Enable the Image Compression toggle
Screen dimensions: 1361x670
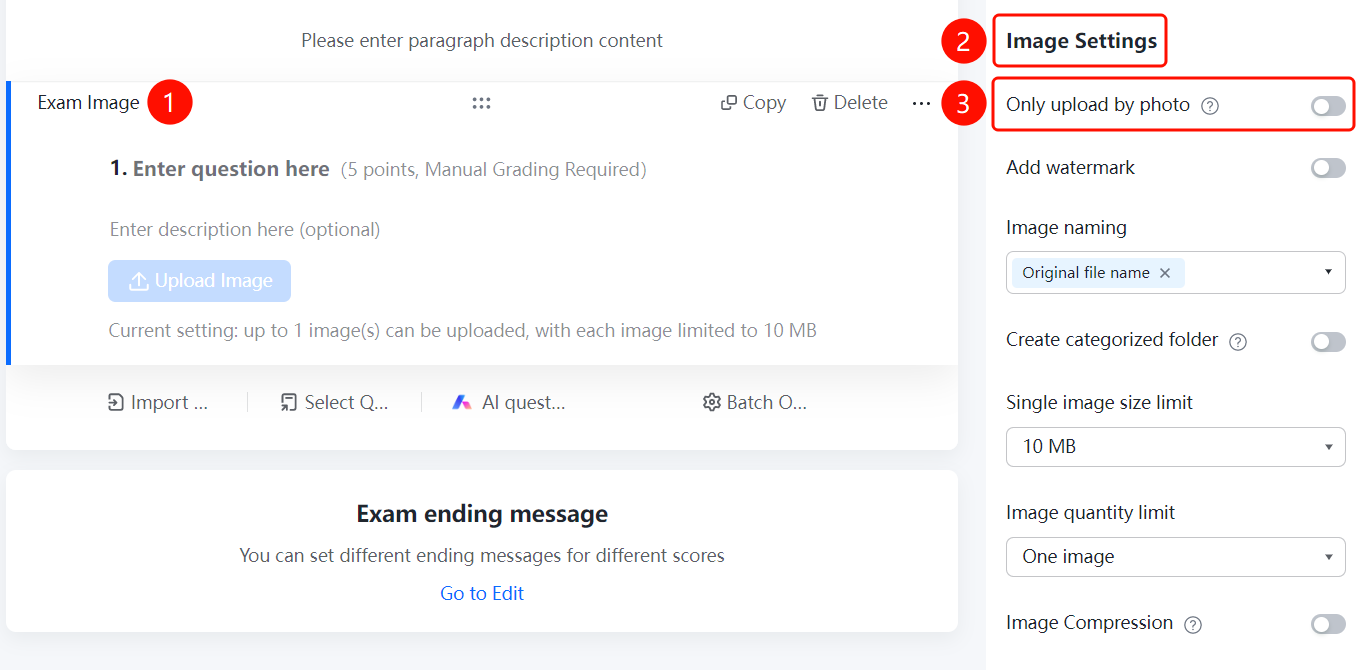[1328, 624]
